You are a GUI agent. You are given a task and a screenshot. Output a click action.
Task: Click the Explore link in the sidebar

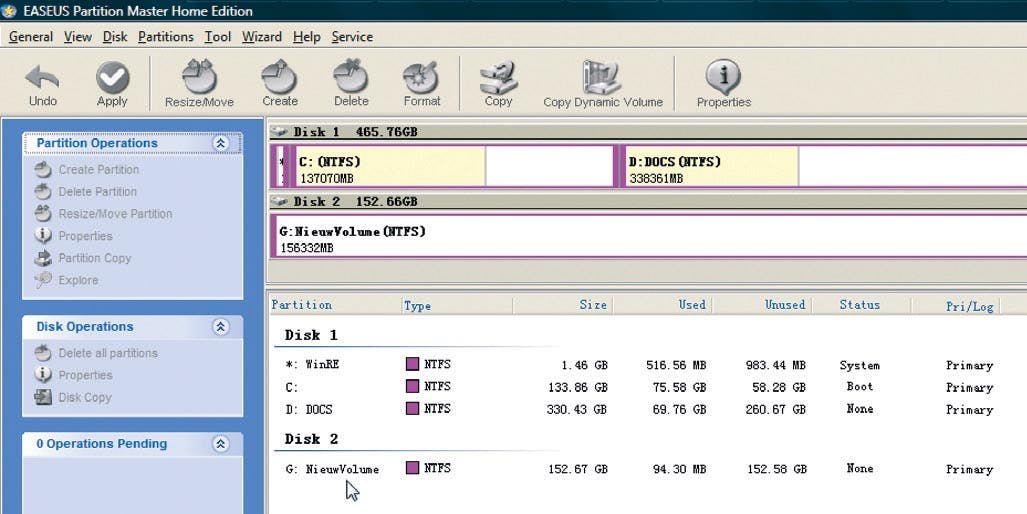78,280
